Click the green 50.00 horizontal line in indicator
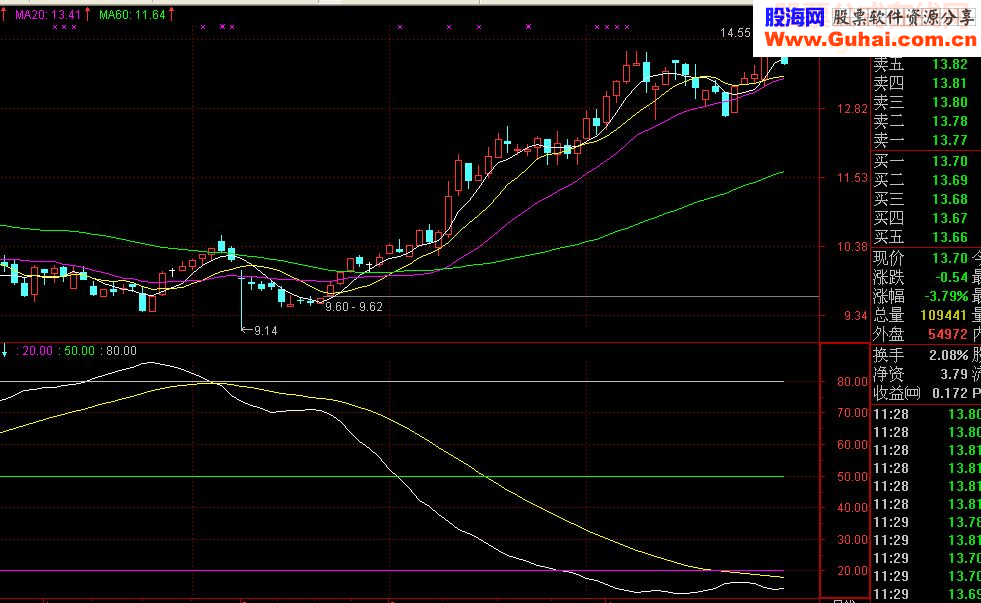Screen dimensions: 981x603 click(x=392, y=477)
